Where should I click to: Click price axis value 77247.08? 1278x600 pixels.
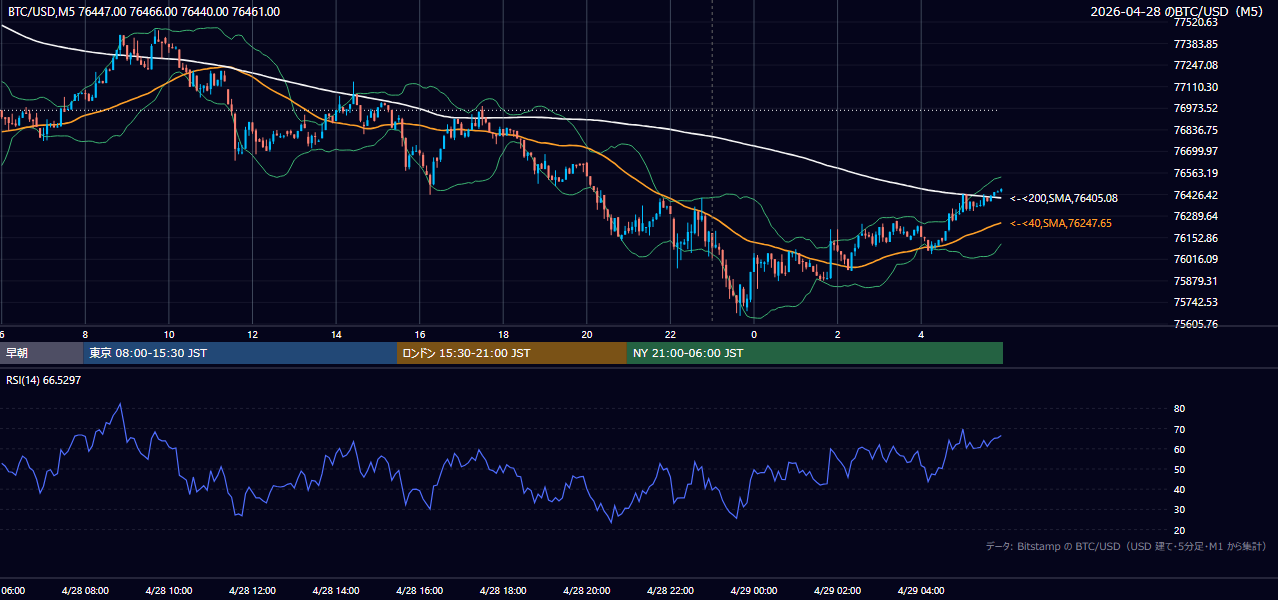(x=1196, y=65)
